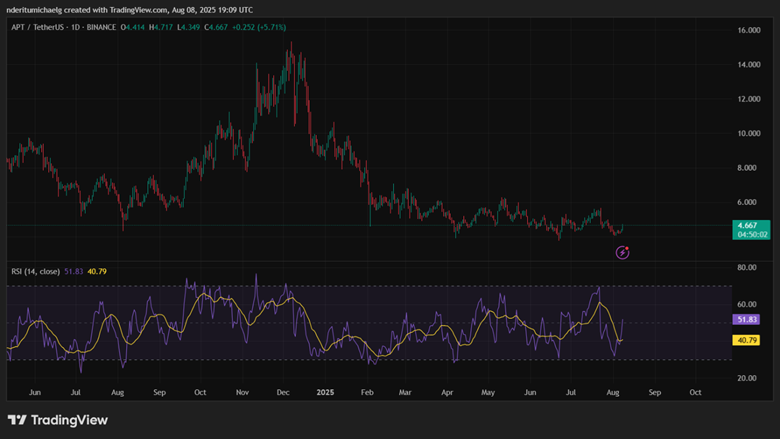Click the purple lightning bolt event icon

pyautogui.click(x=622, y=252)
